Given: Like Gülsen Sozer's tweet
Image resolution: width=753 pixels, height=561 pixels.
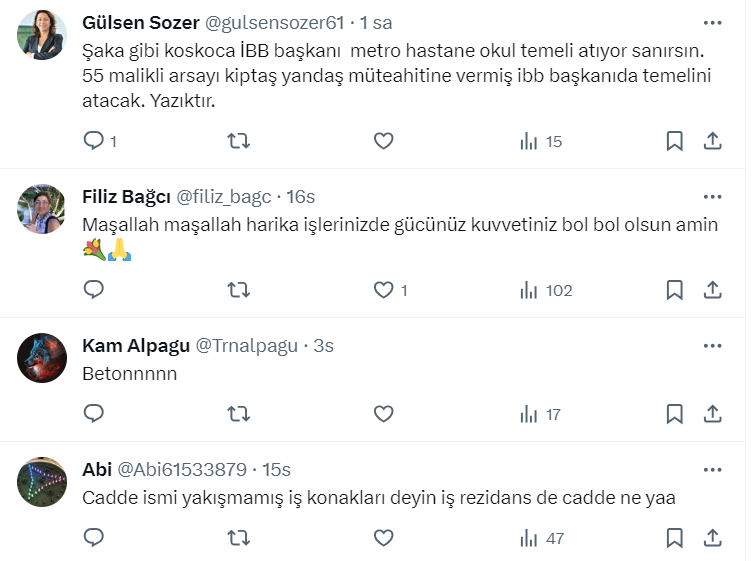Looking at the screenshot, I should pos(383,141).
